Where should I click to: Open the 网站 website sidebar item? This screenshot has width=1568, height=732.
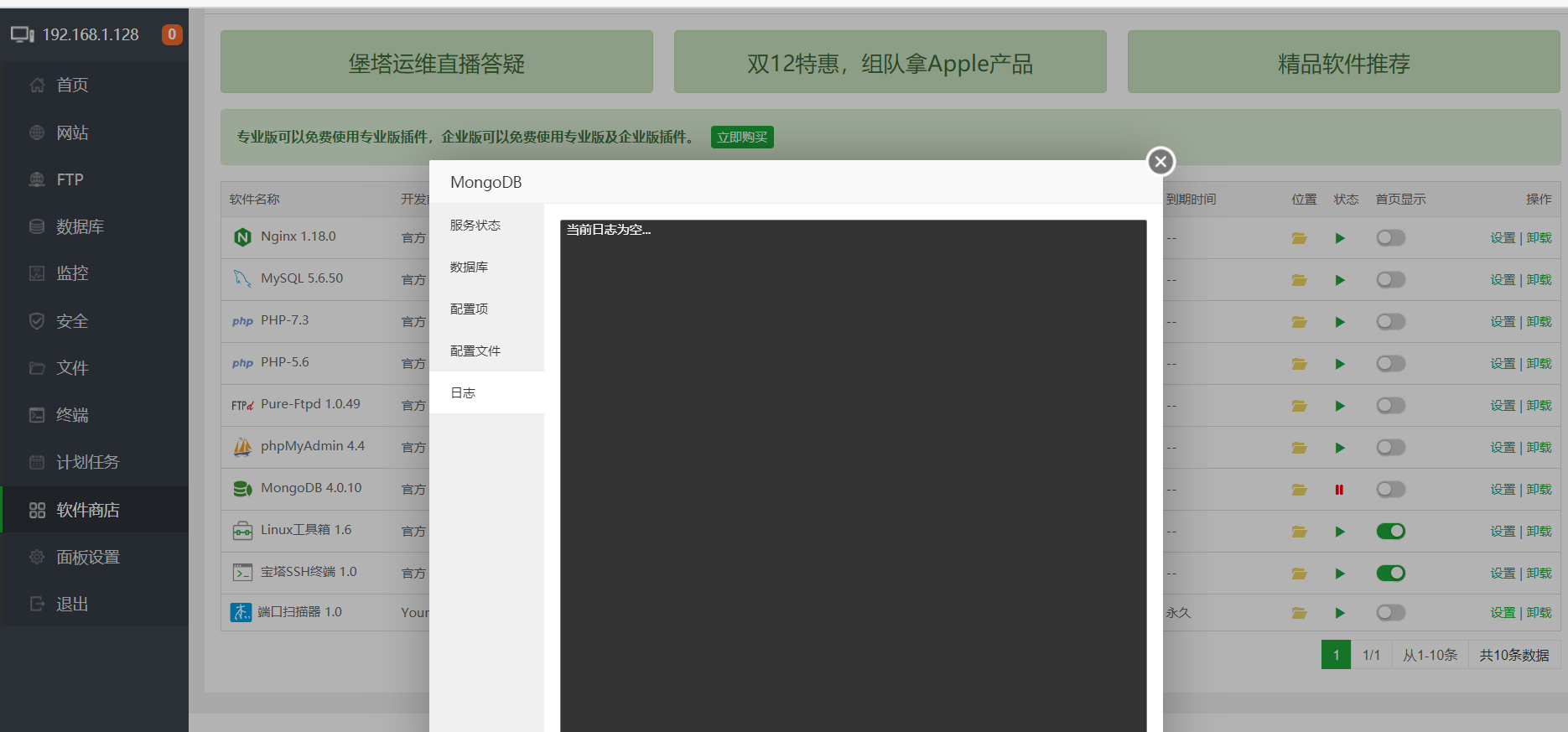tap(94, 132)
